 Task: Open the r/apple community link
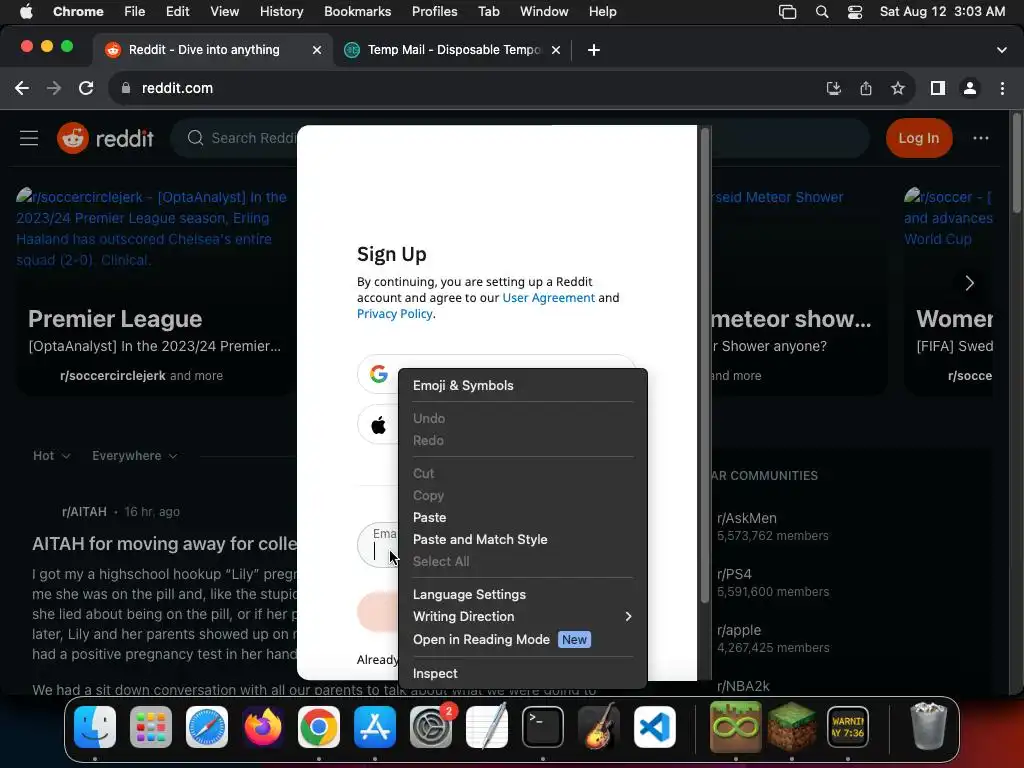click(739, 630)
